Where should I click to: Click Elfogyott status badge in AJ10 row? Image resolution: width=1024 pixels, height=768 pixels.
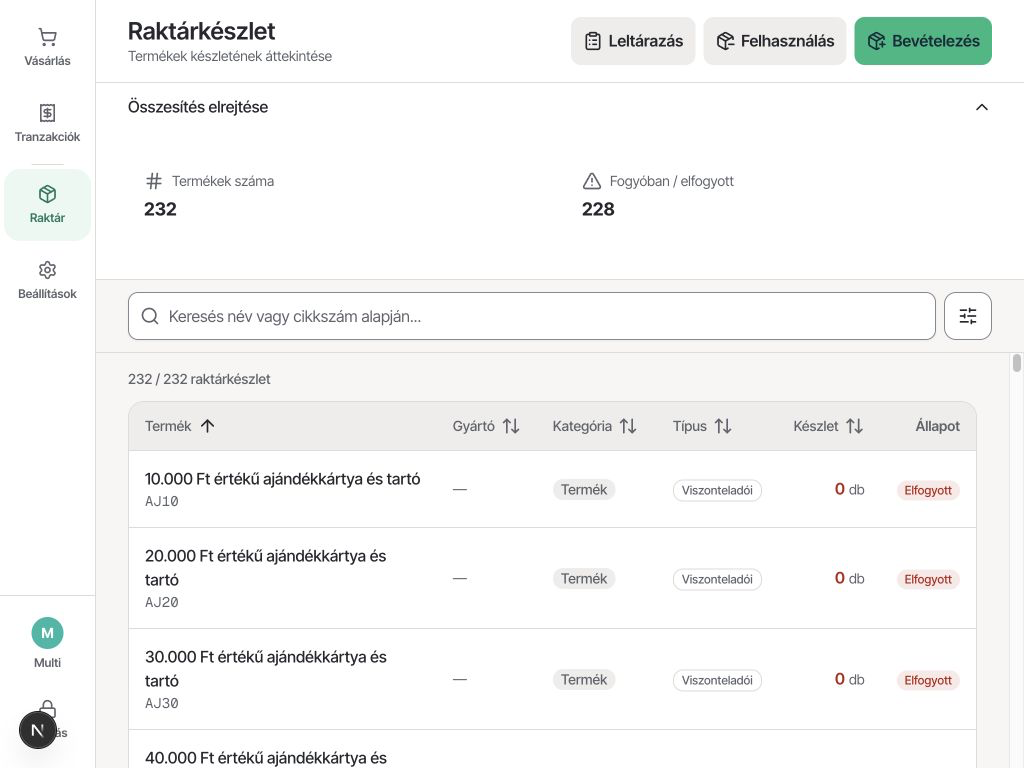click(x=928, y=490)
